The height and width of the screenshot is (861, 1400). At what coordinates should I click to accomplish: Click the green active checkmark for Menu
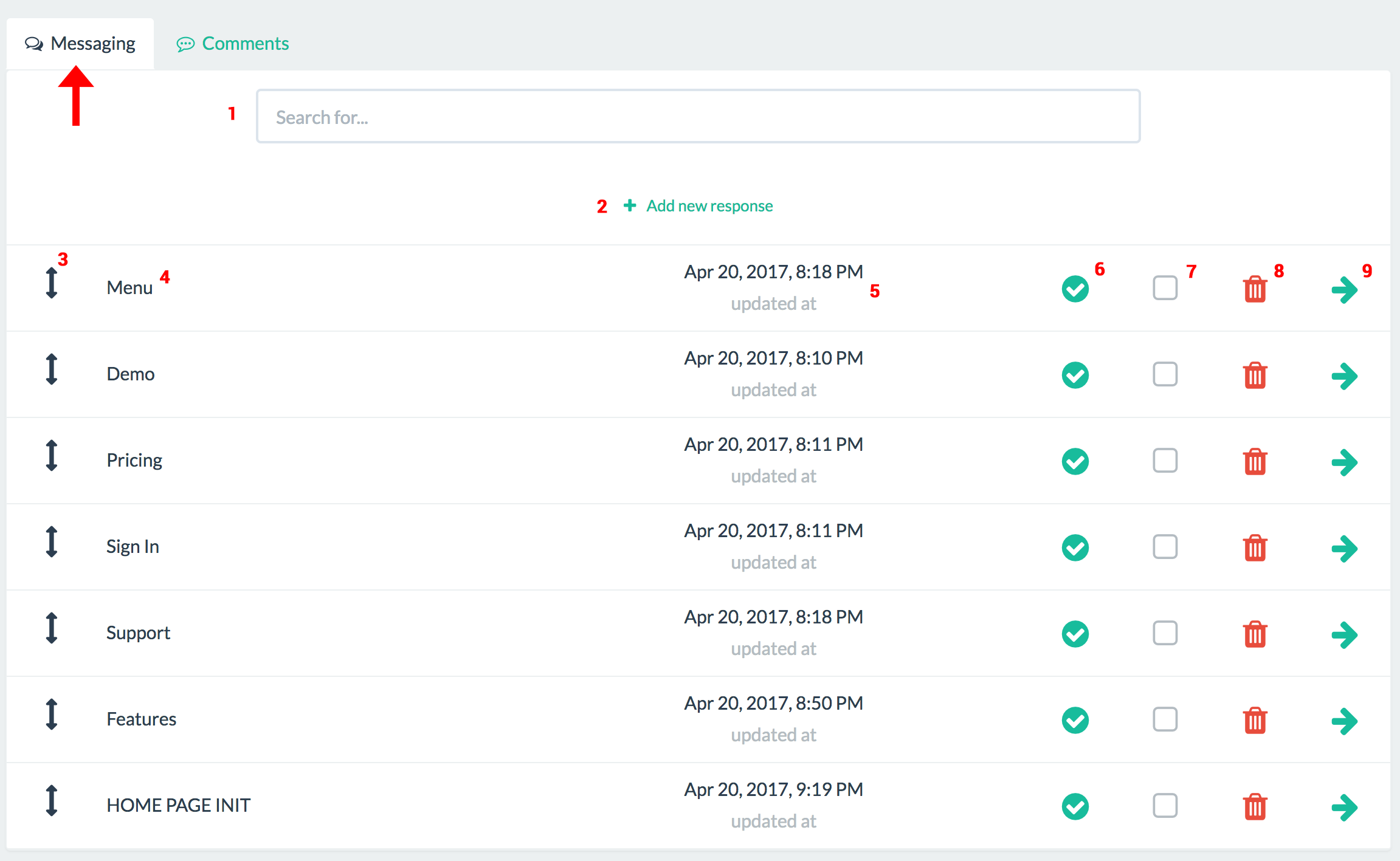point(1075,289)
